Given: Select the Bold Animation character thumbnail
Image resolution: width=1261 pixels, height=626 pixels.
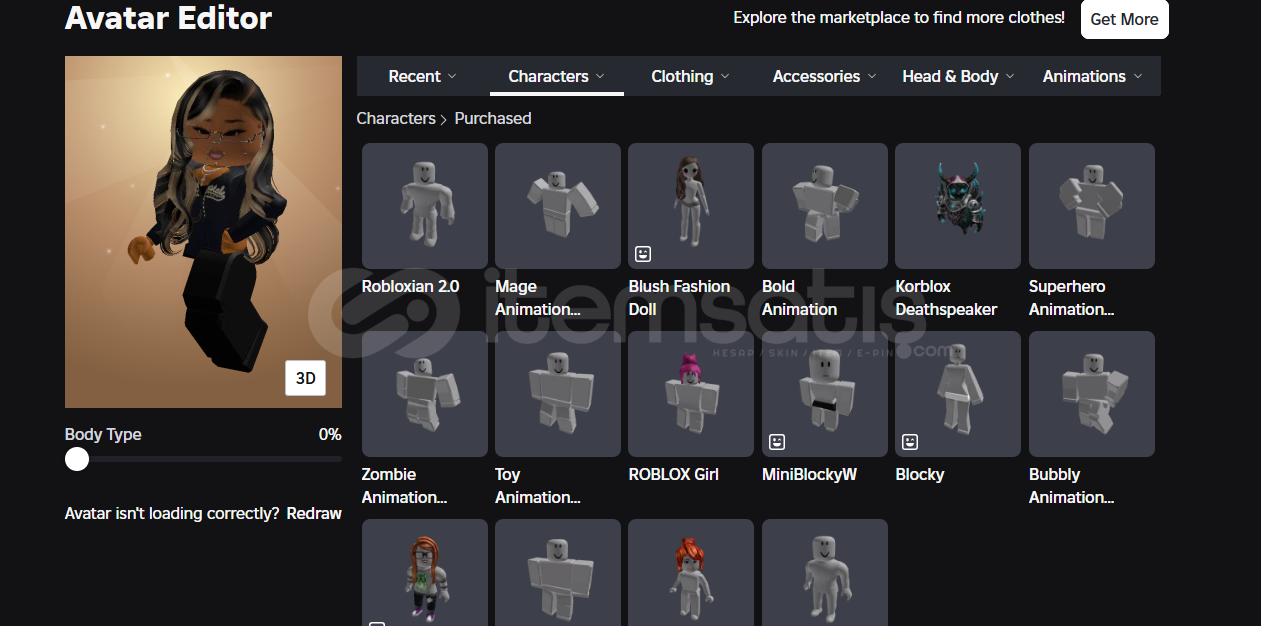Looking at the screenshot, I should 825,206.
